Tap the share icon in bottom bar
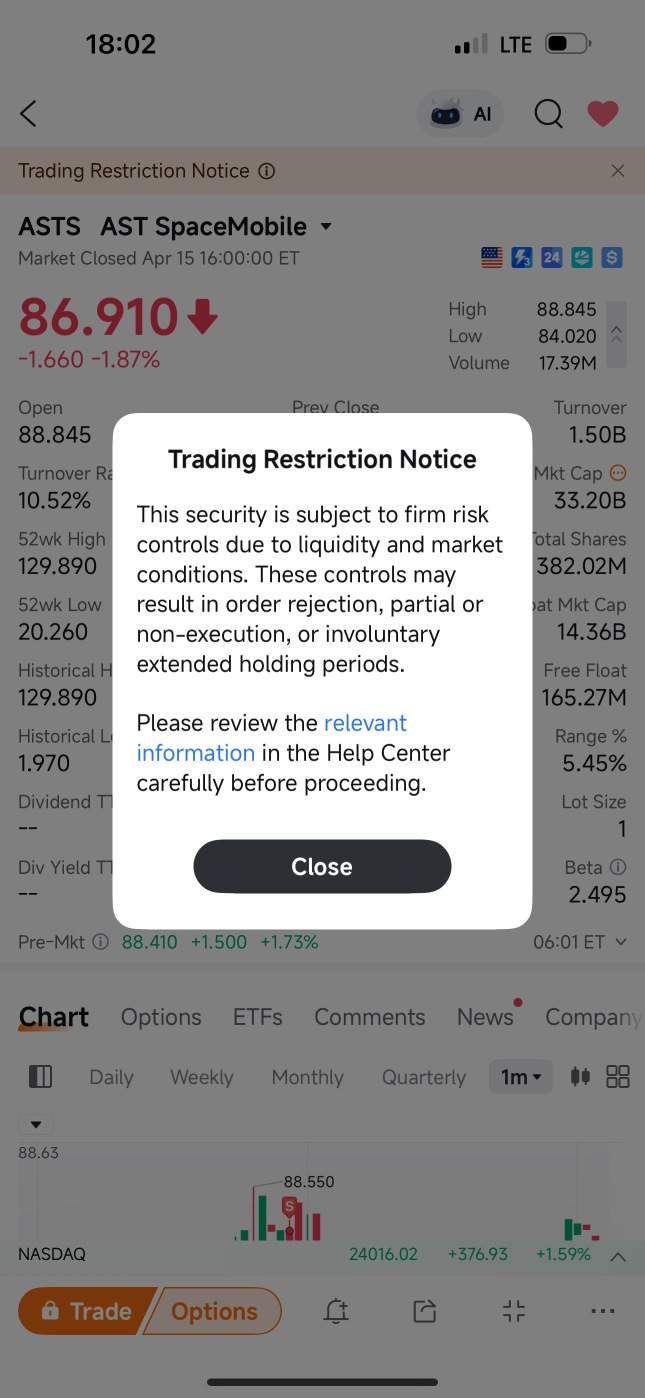Viewport: 645px width, 1398px height. pos(425,1311)
